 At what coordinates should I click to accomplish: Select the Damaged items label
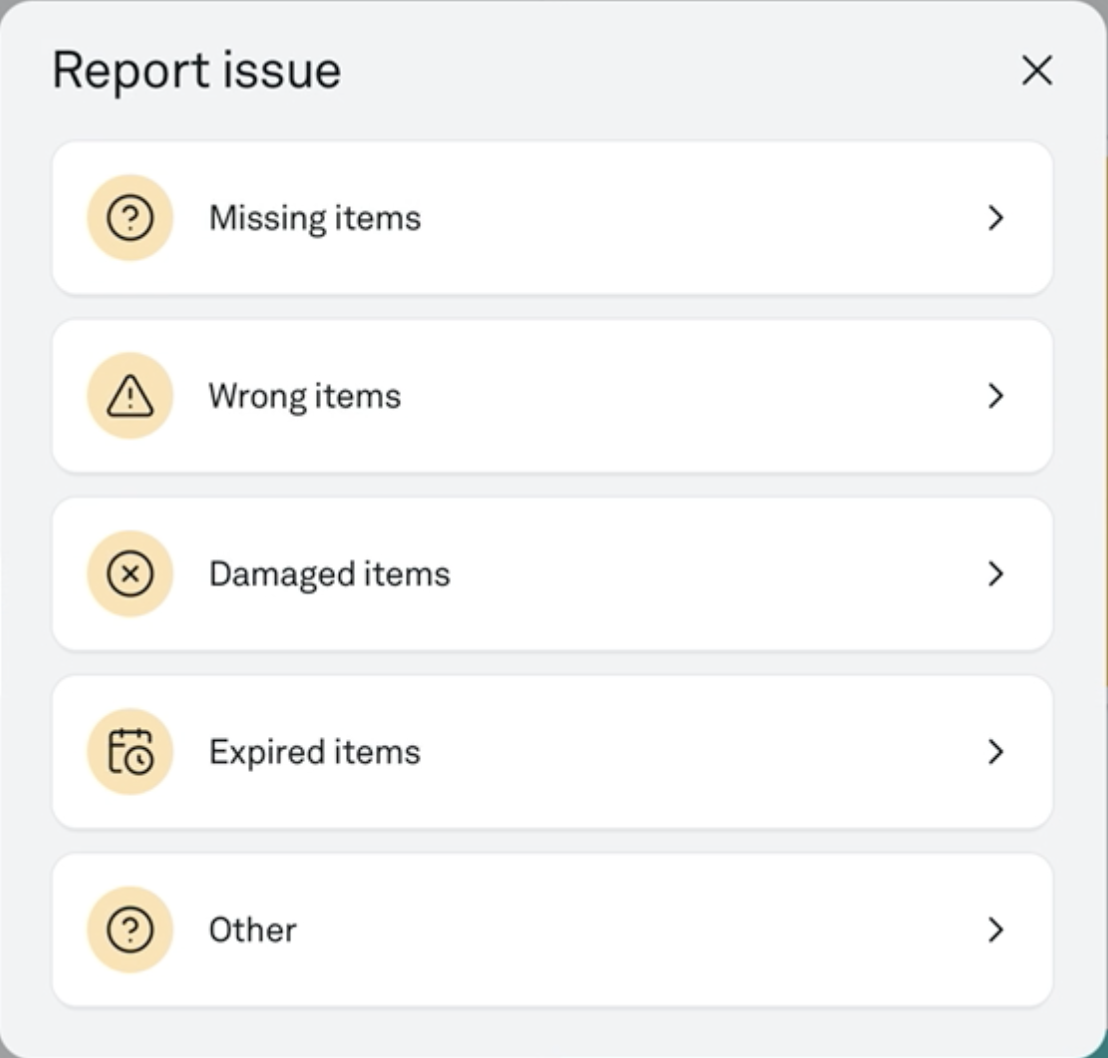329,575
